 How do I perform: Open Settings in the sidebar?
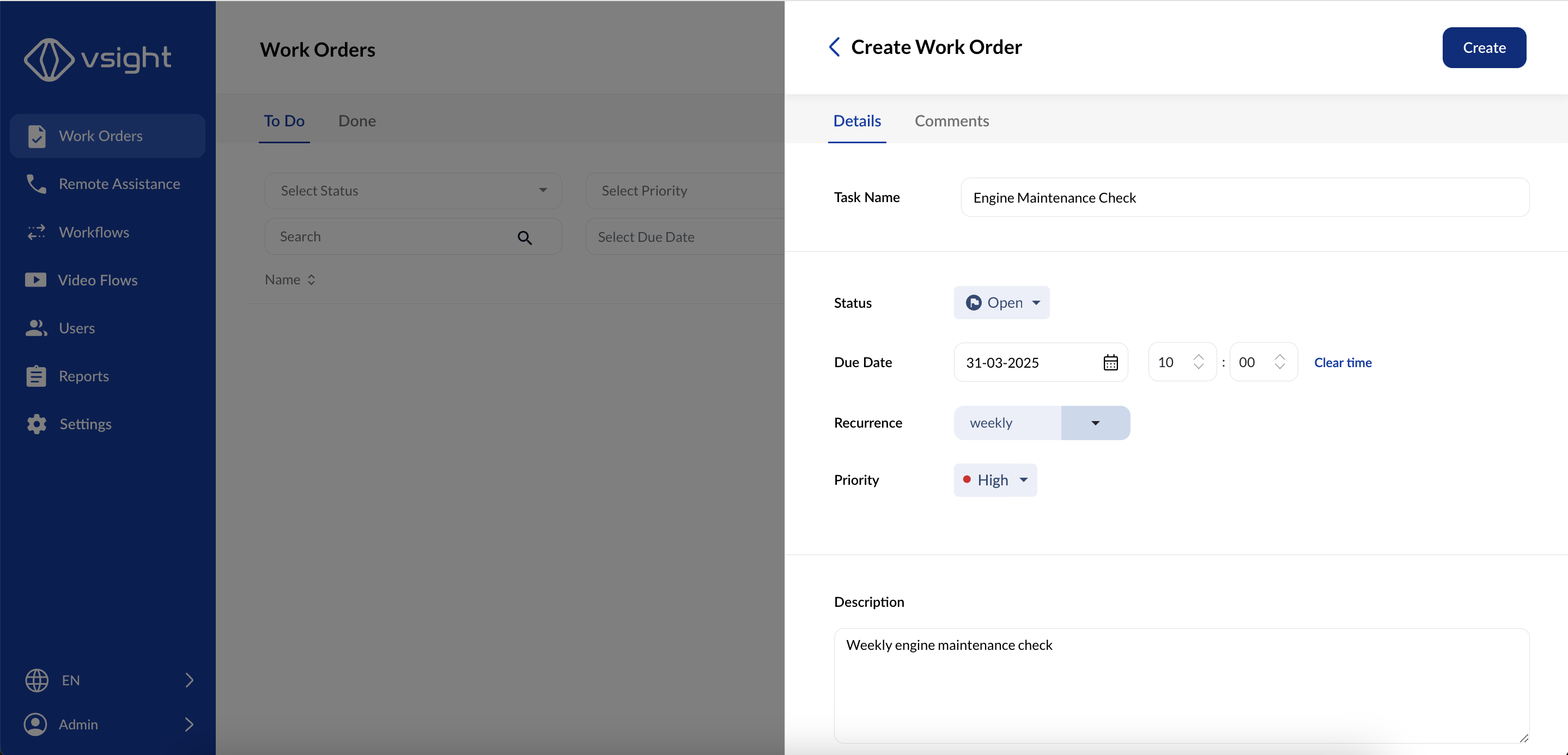(x=108, y=424)
